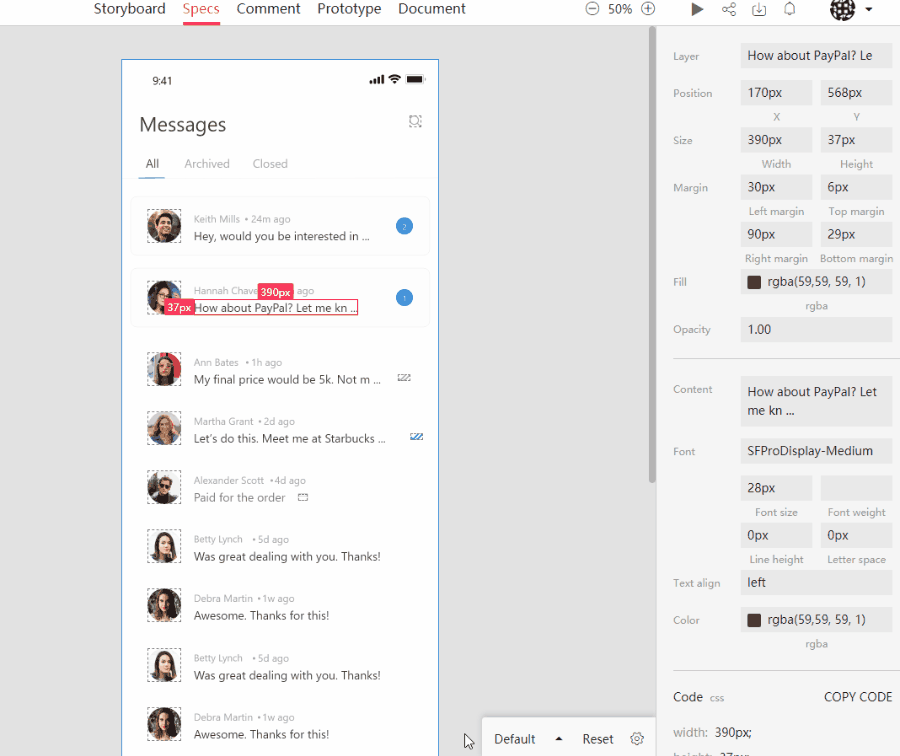Viewport: 900px width, 756px height.
Task: Click icon beside Paid for the order
Action: [303, 498]
